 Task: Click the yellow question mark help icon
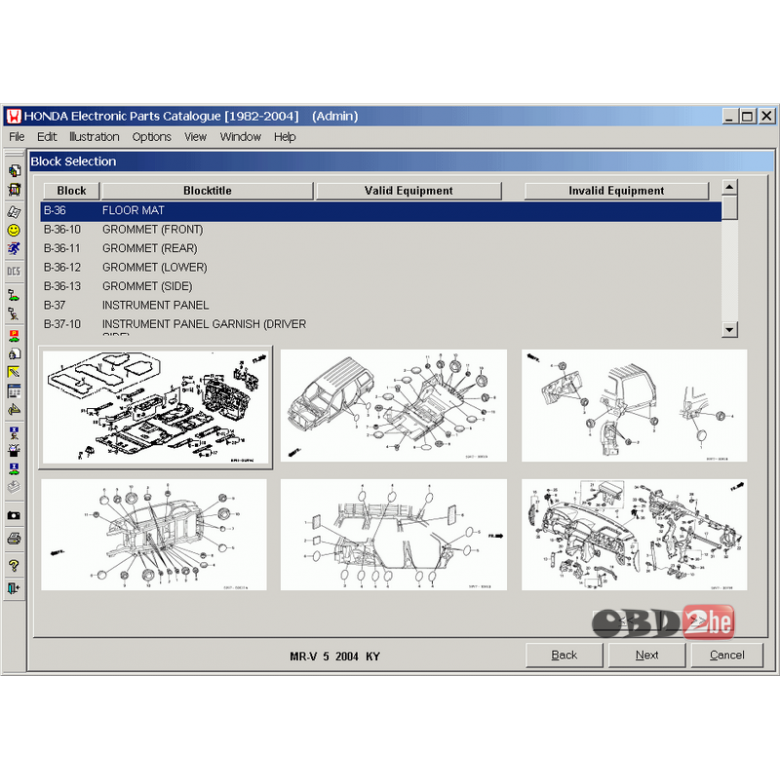(x=14, y=566)
